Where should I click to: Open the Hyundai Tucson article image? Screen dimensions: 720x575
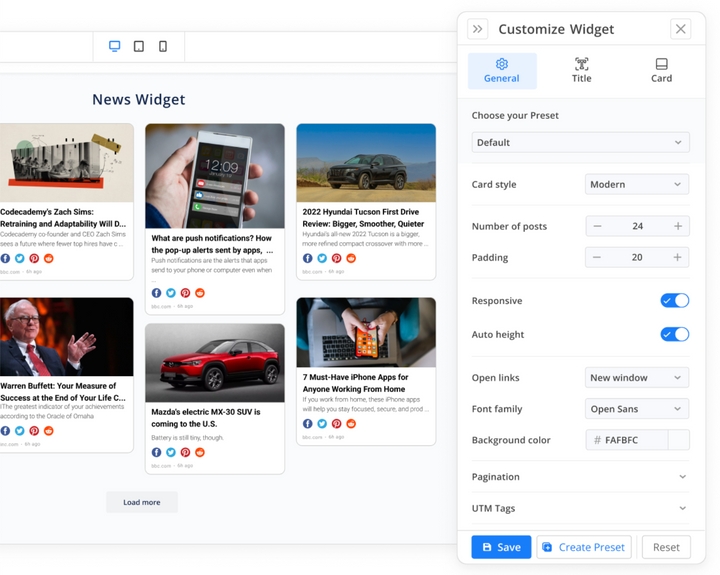pyautogui.click(x=366, y=163)
